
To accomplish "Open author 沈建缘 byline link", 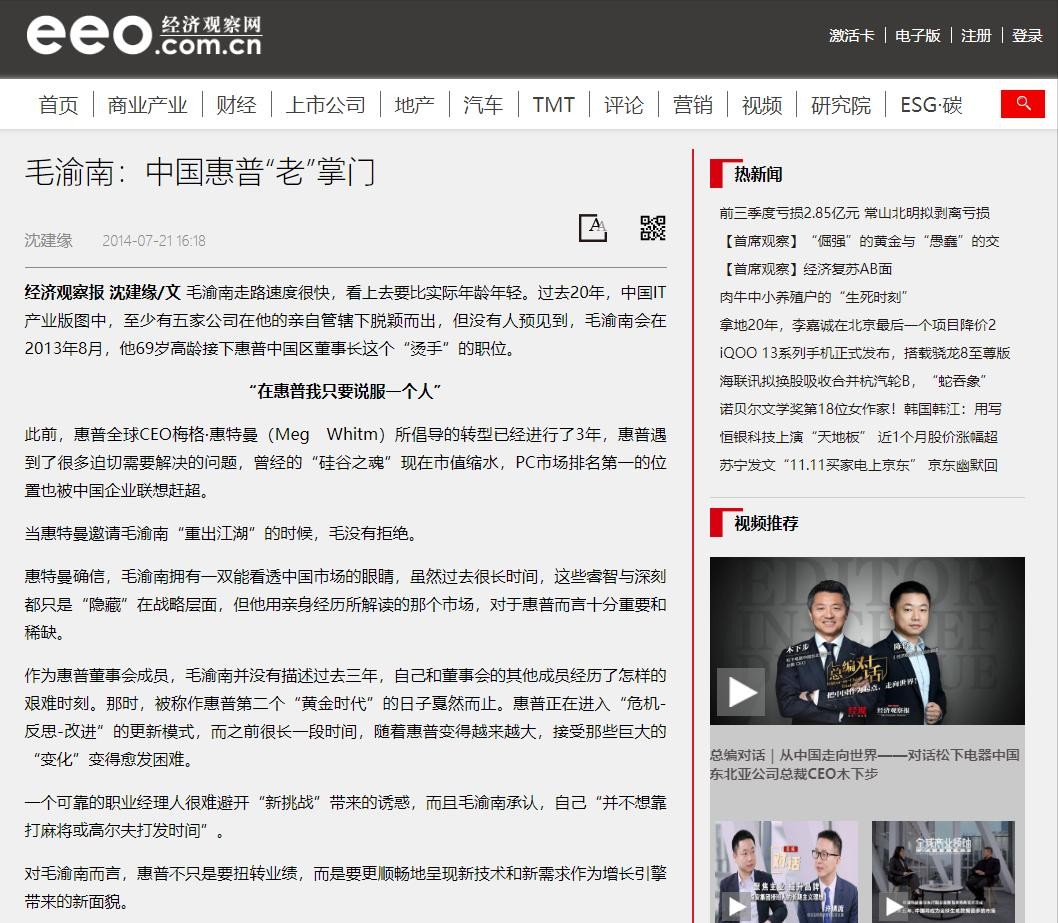I will (49, 240).
